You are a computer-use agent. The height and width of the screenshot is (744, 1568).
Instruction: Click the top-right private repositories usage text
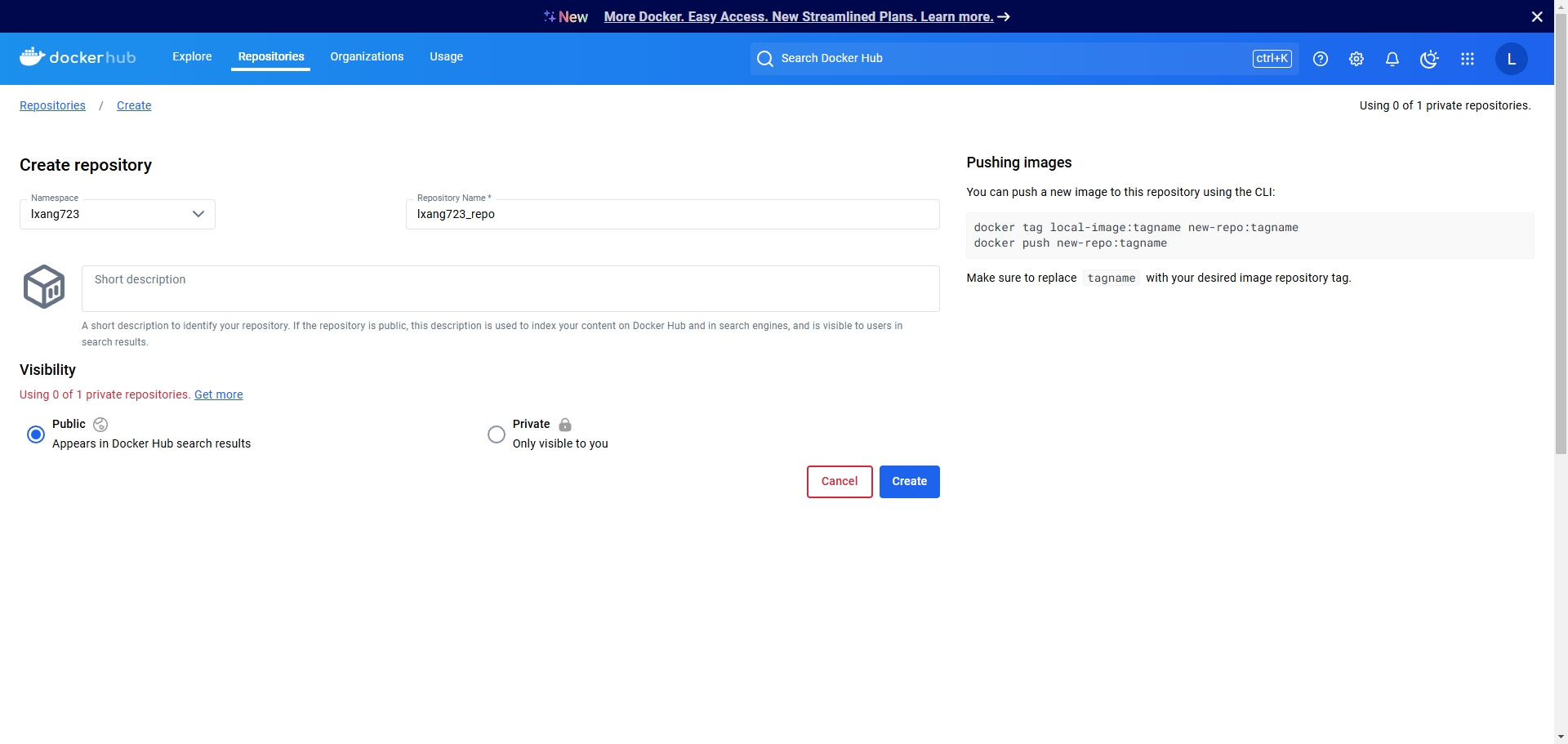pos(1445,105)
